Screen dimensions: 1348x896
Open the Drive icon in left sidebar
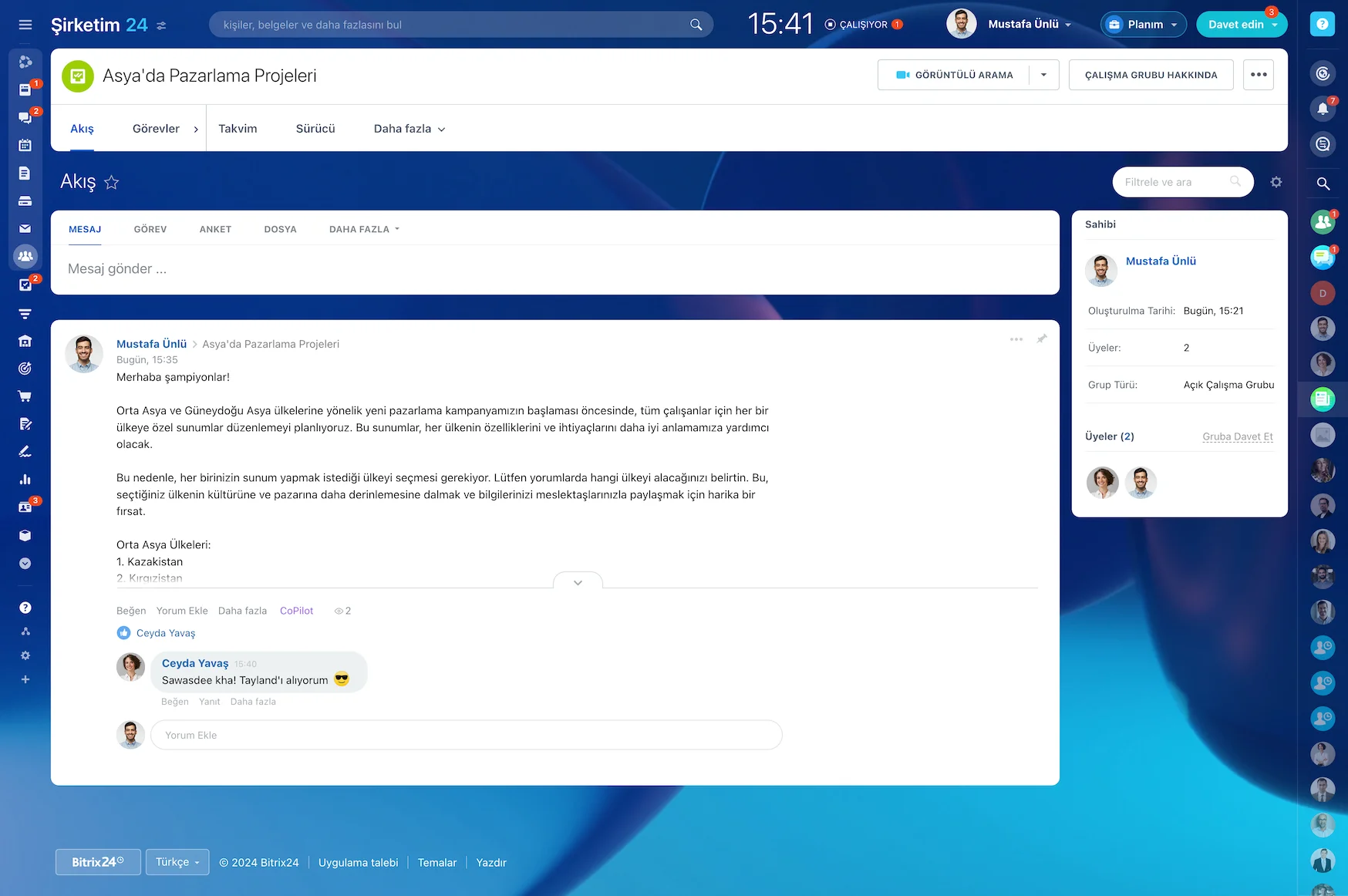click(25, 200)
